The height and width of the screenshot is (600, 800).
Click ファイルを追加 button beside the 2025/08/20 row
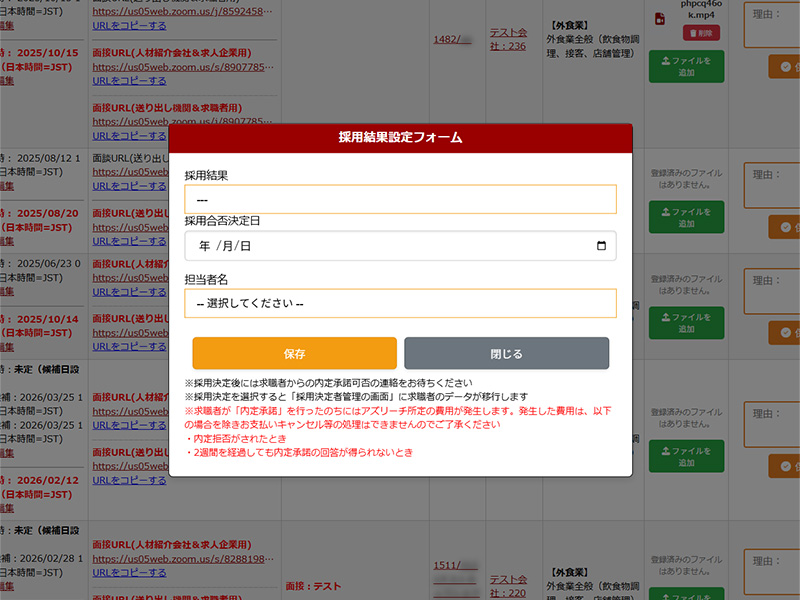click(x=686, y=217)
